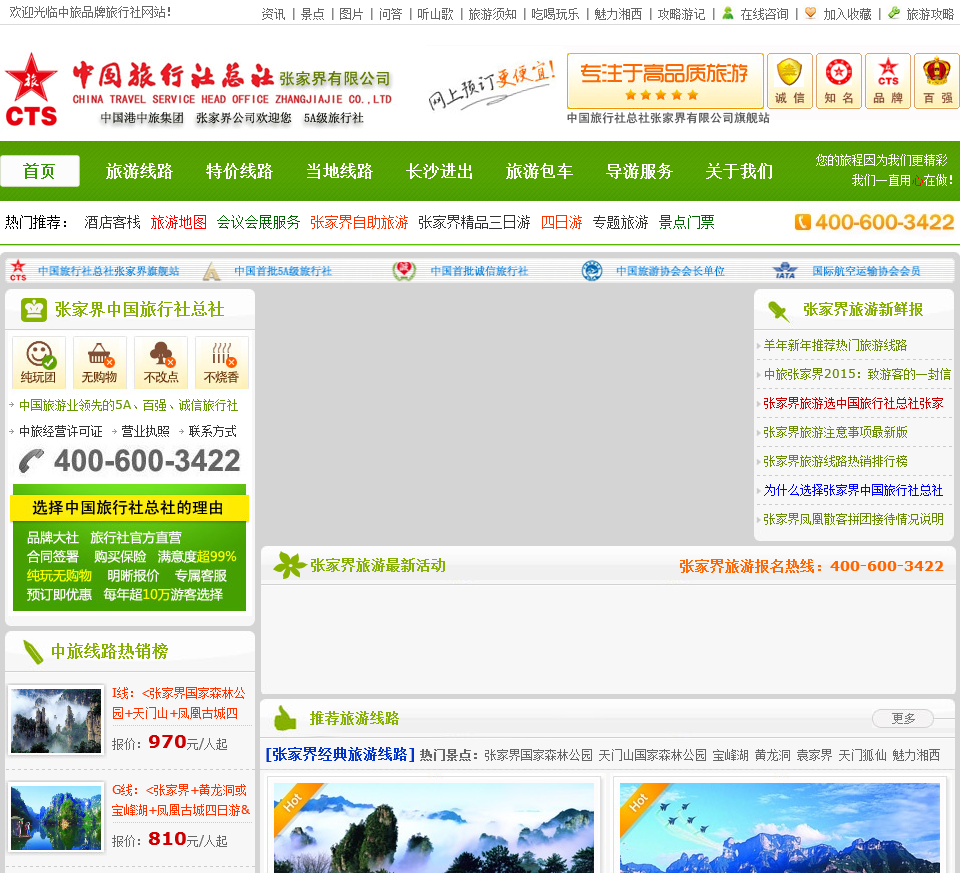
Task: Click the IATA logo icon
Action: pyautogui.click(x=785, y=271)
